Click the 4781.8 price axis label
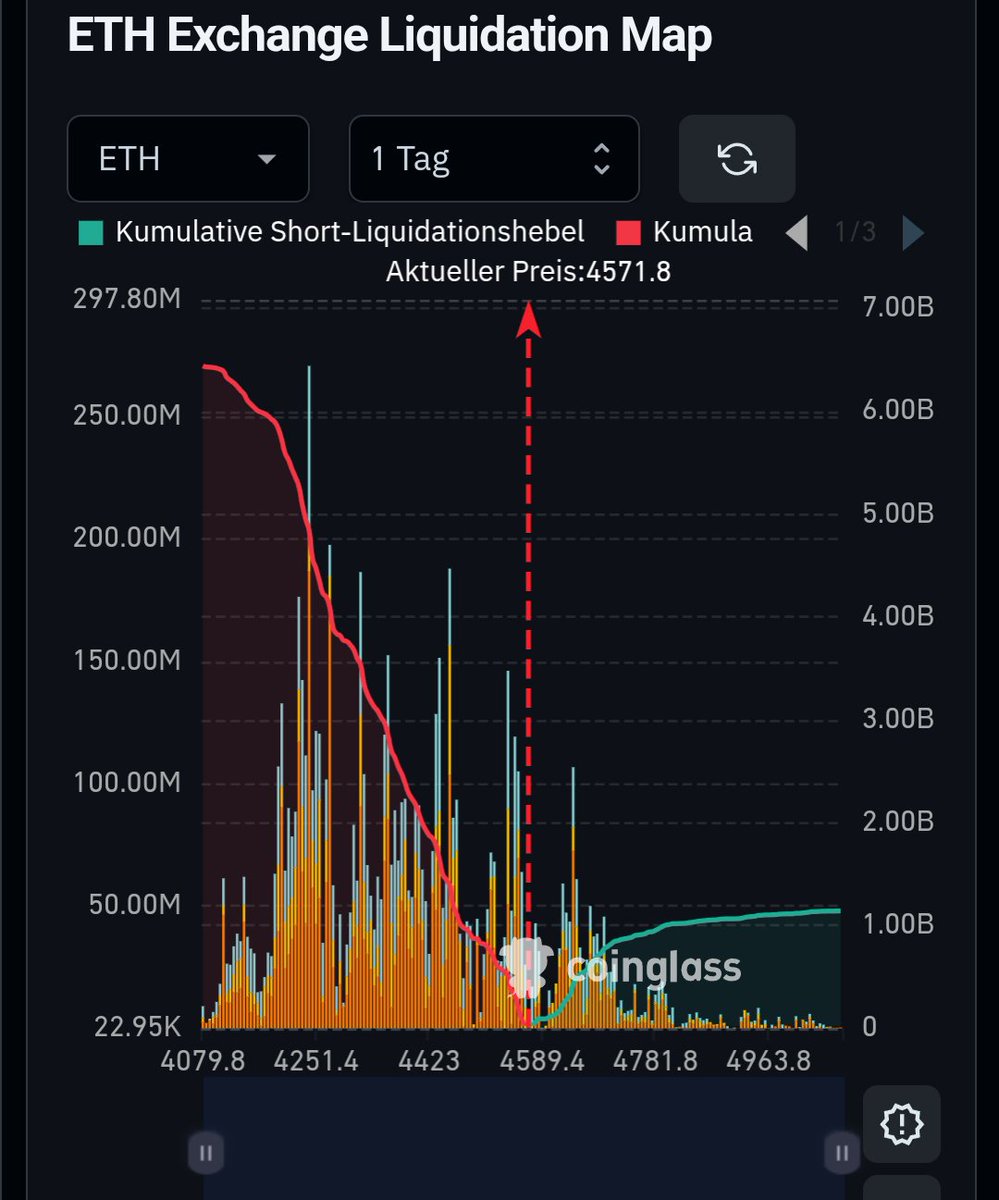 pos(656,1061)
